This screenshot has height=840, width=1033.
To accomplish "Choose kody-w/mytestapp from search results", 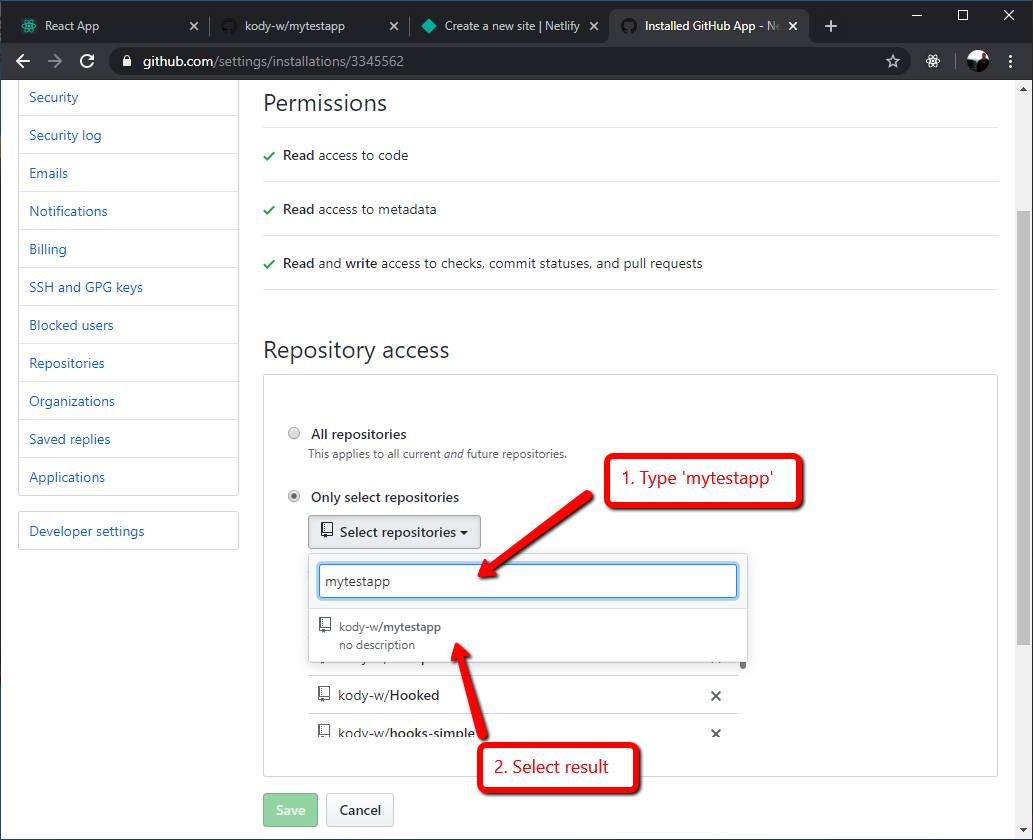I will point(527,635).
